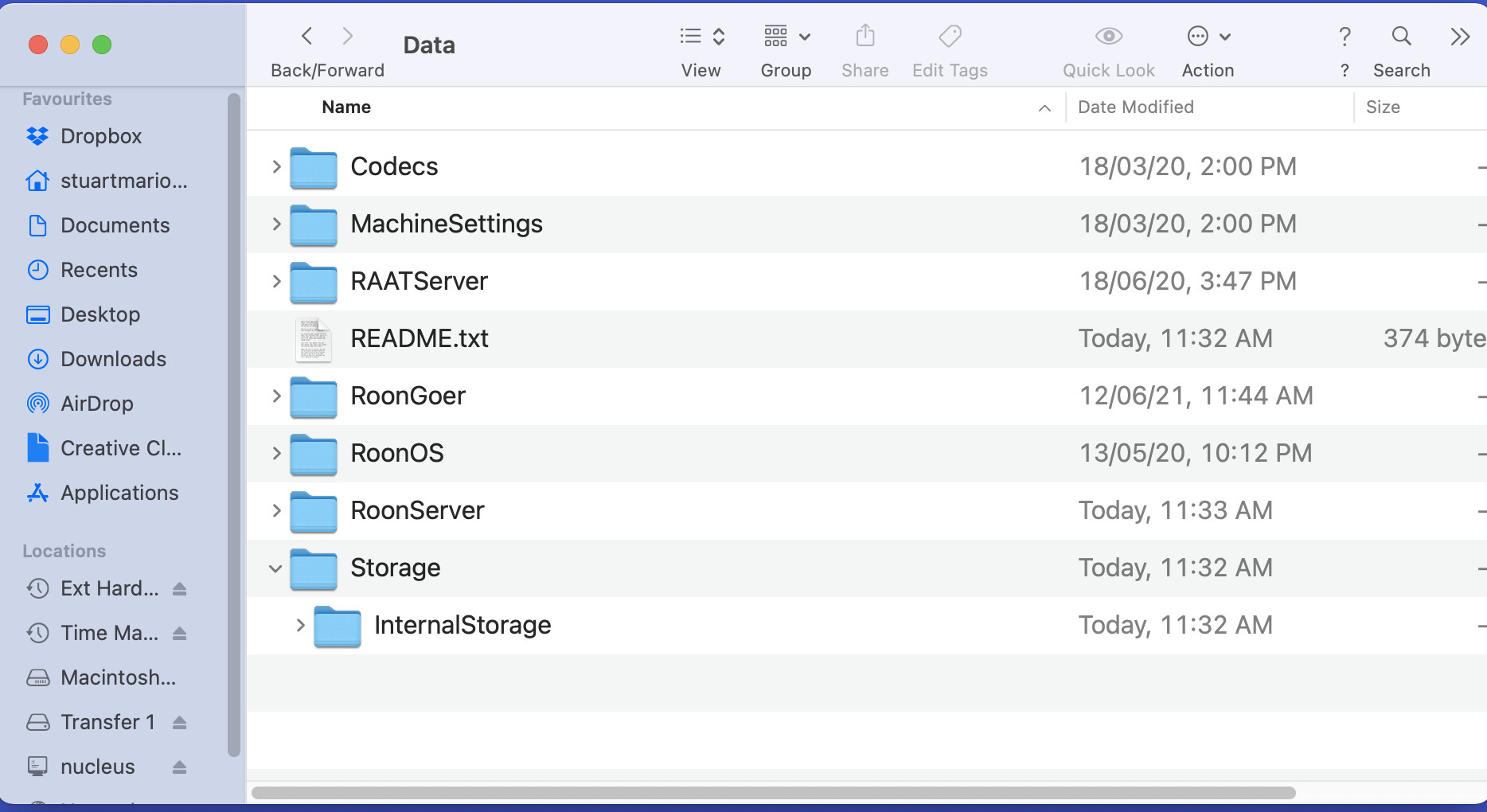
Task: Select the RoonServer folder row
Action: 867,510
